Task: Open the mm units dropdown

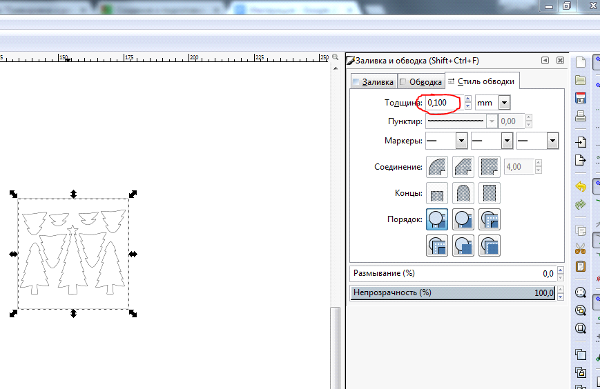Action: coord(493,103)
